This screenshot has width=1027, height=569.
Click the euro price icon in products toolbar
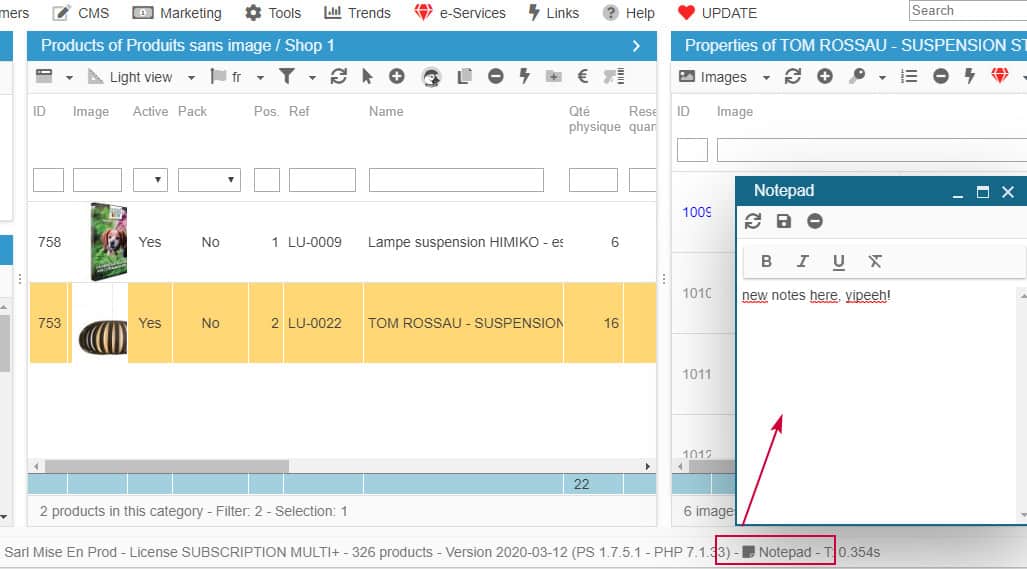point(583,76)
